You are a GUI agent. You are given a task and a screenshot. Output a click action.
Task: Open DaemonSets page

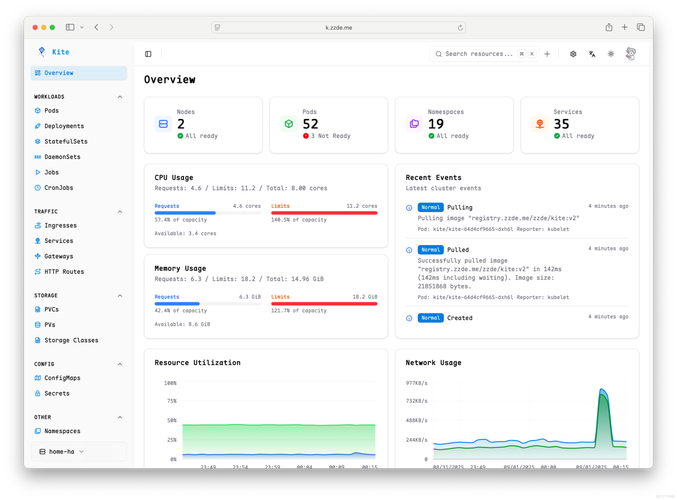click(x=62, y=157)
